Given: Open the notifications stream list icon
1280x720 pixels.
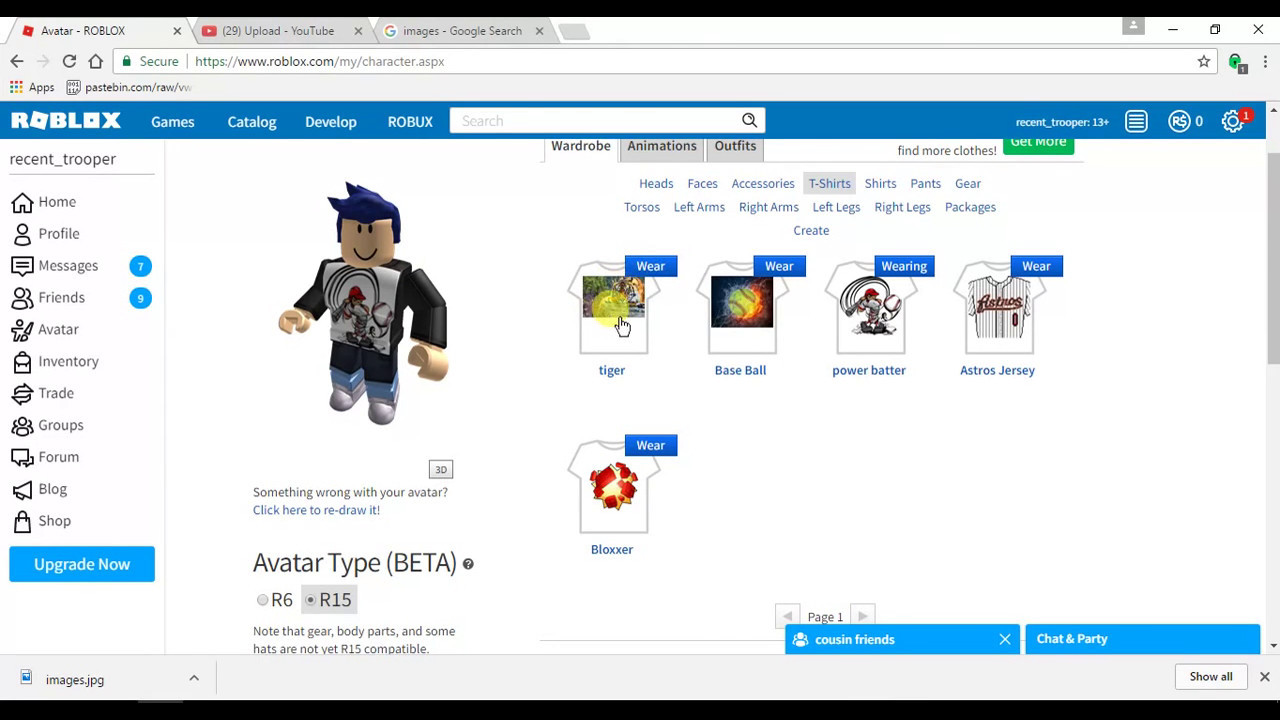Looking at the screenshot, I should click(x=1136, y=121).
